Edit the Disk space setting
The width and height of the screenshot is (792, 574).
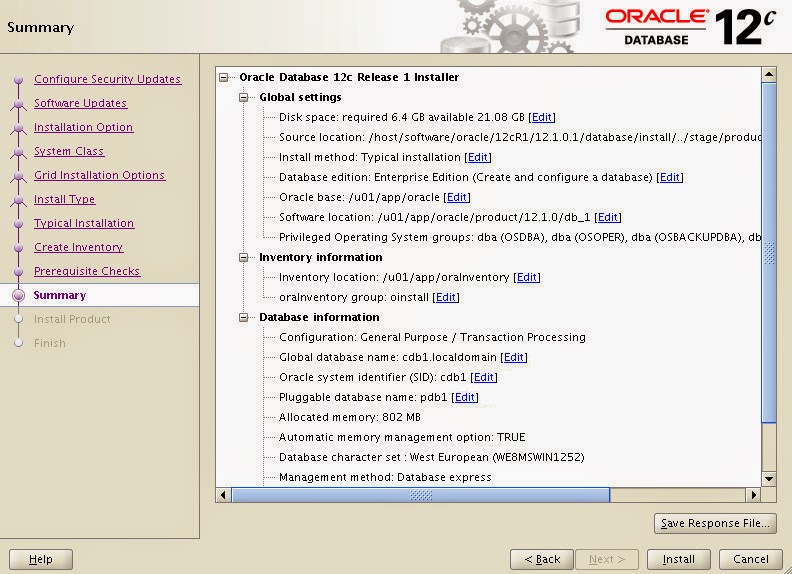pos(541,117)
